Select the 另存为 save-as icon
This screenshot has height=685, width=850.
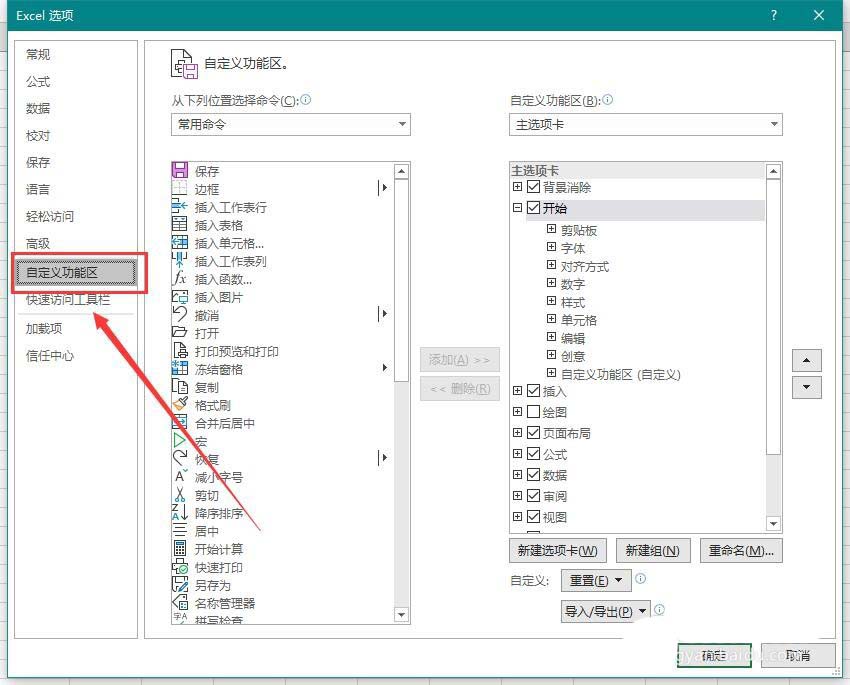179,584
